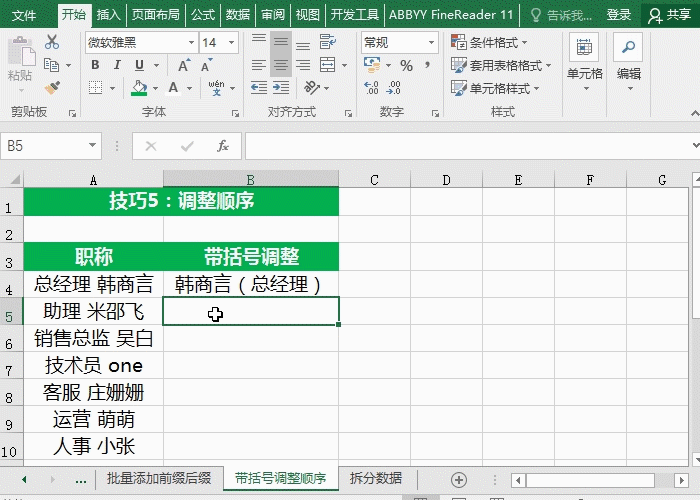700x500 pixels.
Task: Click the Increase Font Size icon
Action: click(184, 65)
